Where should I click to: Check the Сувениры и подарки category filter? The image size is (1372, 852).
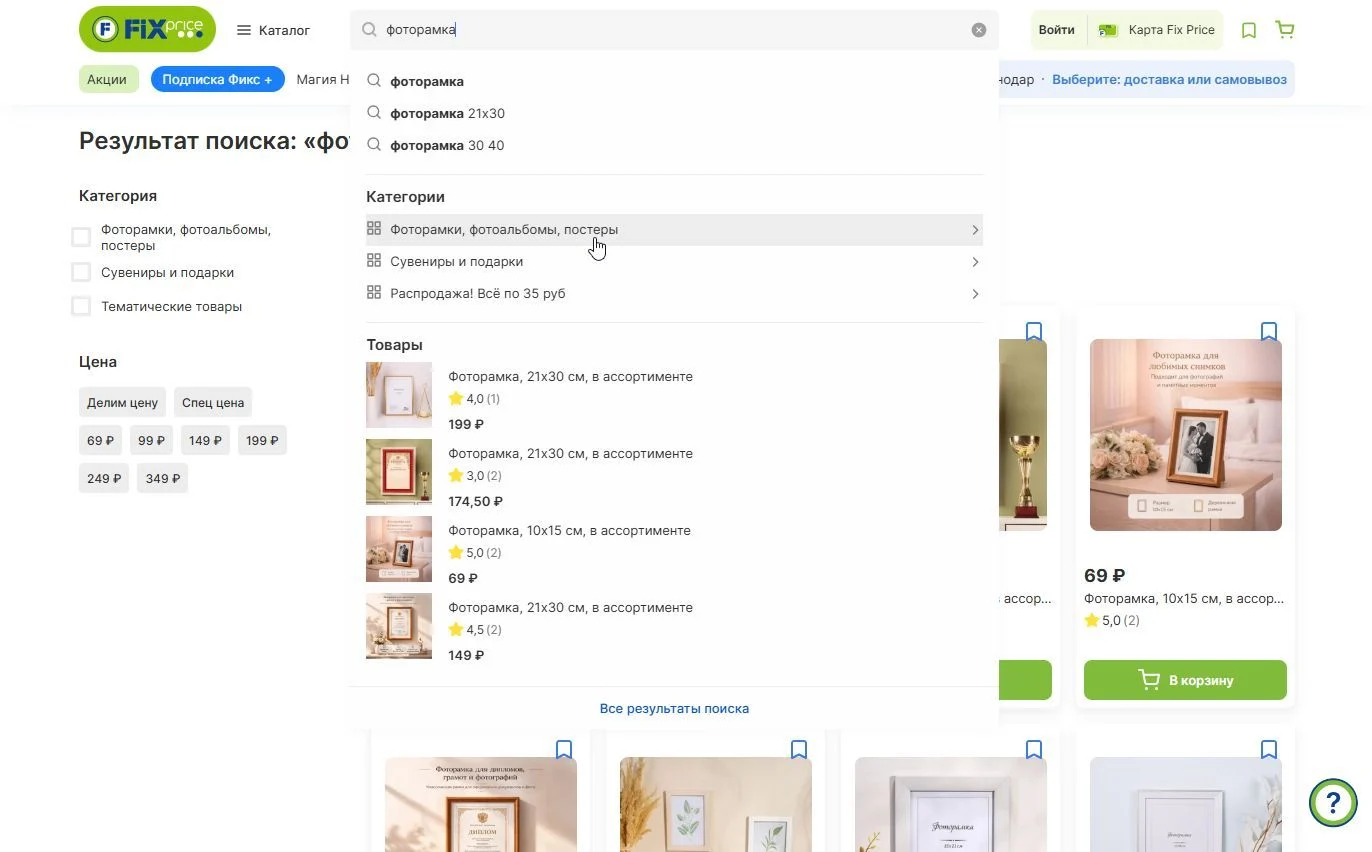point(81,272)
